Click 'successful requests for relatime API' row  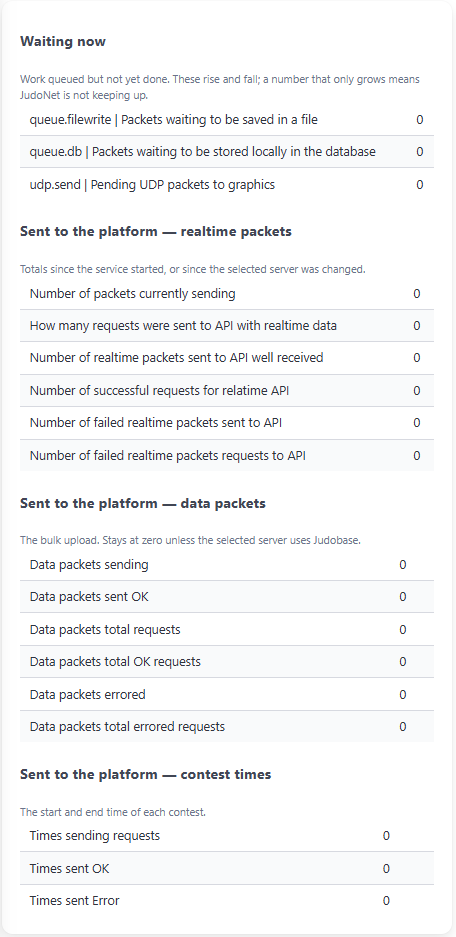(227, 391)
